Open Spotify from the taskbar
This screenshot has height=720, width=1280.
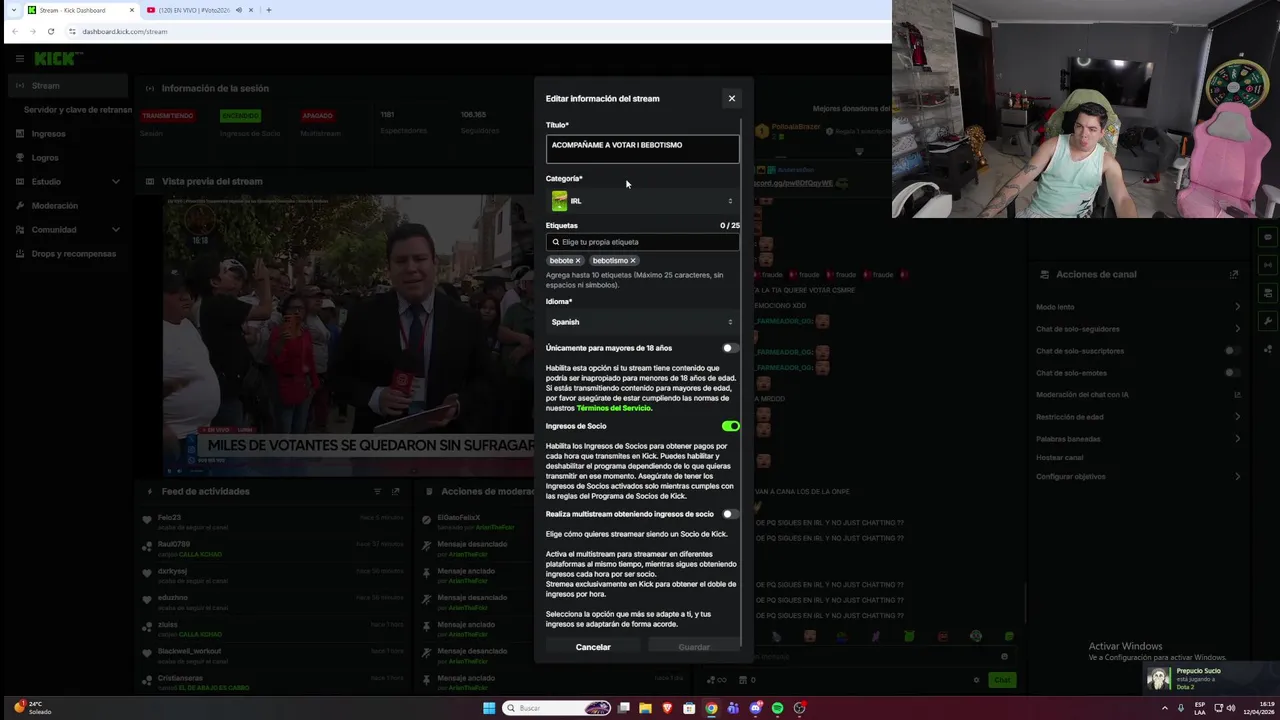(x=777, y=708)
